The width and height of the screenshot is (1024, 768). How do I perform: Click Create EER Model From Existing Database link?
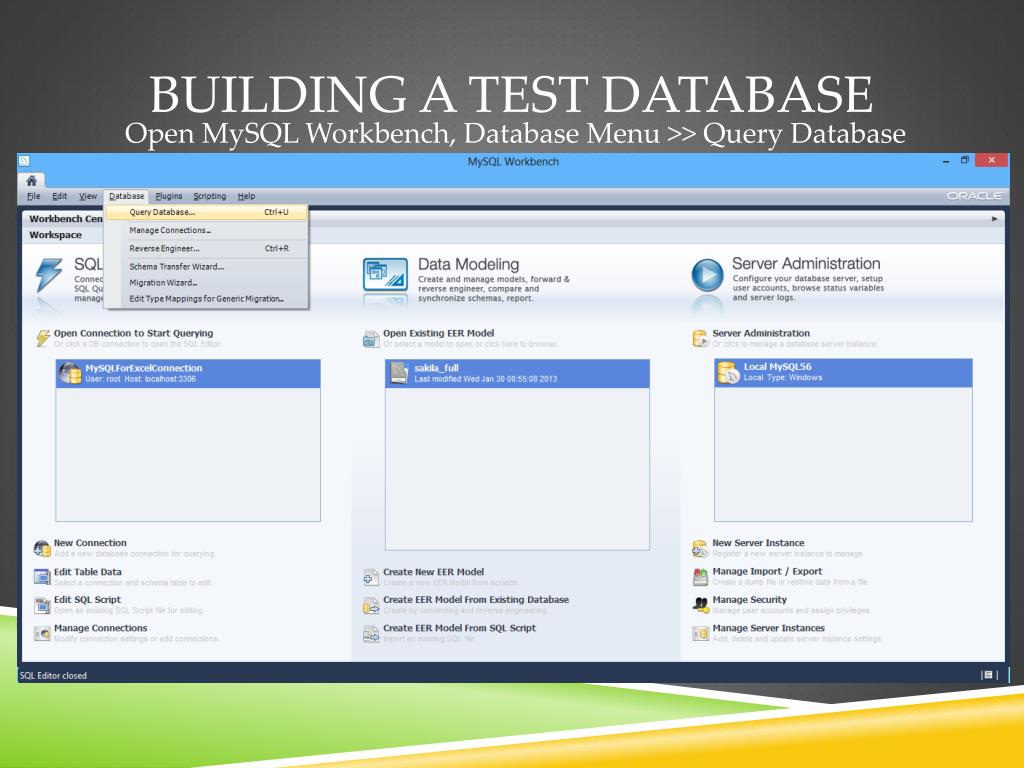(x=476, y=600)
